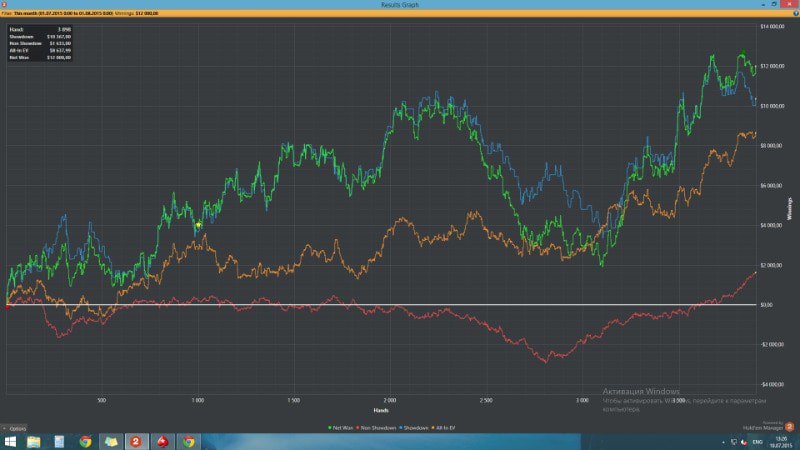The image size is (800, 450).
Task: Open File Explorer from the taskbar
Action: 34,442
